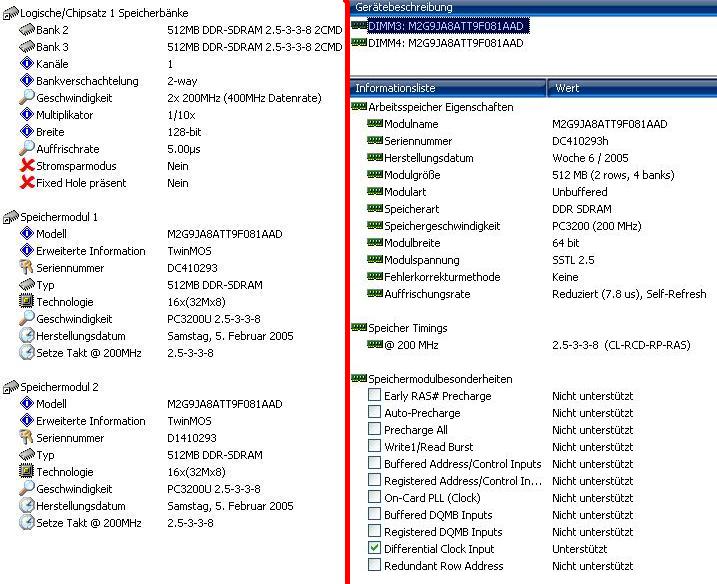Toggle the Early RAS# Precharge checkbox
Screen dimensions: 717x584
click(x=375, y=395)
